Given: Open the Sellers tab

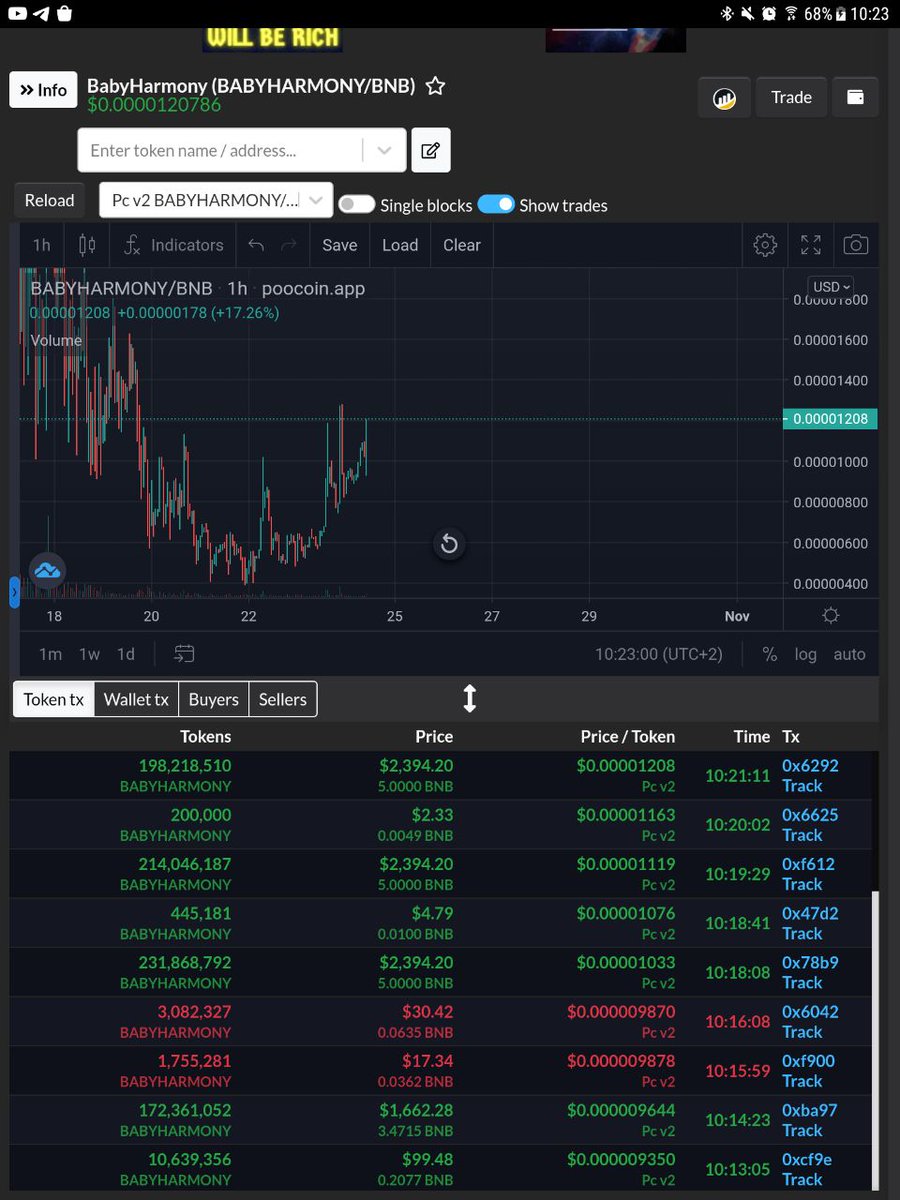Looking at the screenshot, I should tap(283, 699).
